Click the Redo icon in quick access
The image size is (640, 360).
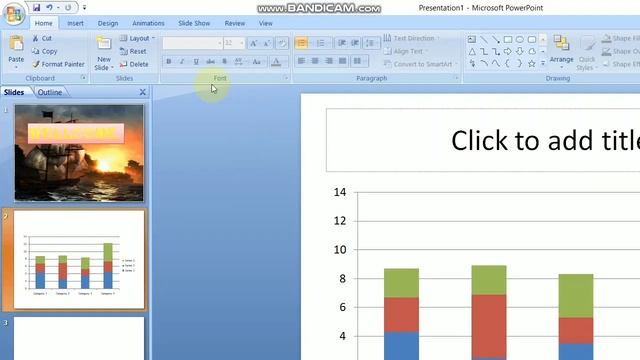pyautogui.click(x=68, y=7)
